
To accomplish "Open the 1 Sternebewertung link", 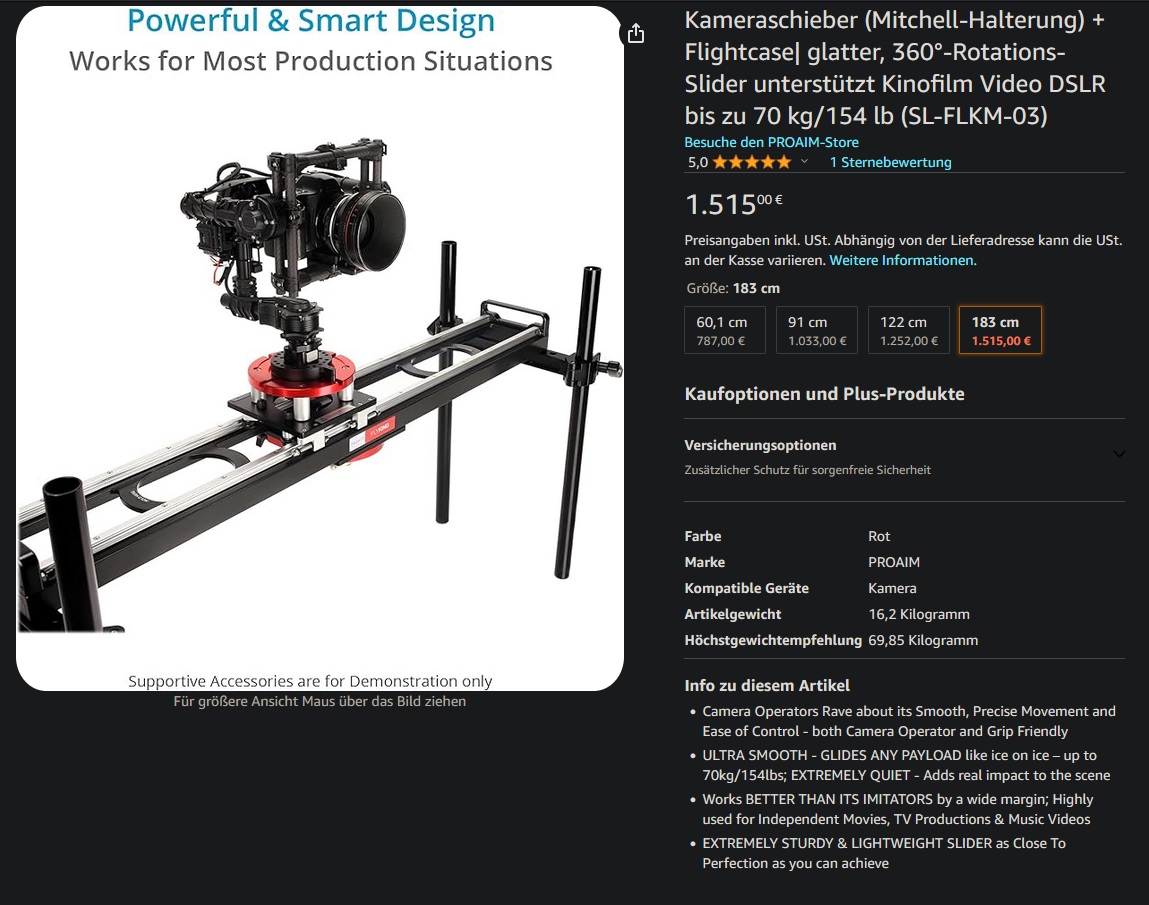I will pyautogui.click(x=890, y=162).
